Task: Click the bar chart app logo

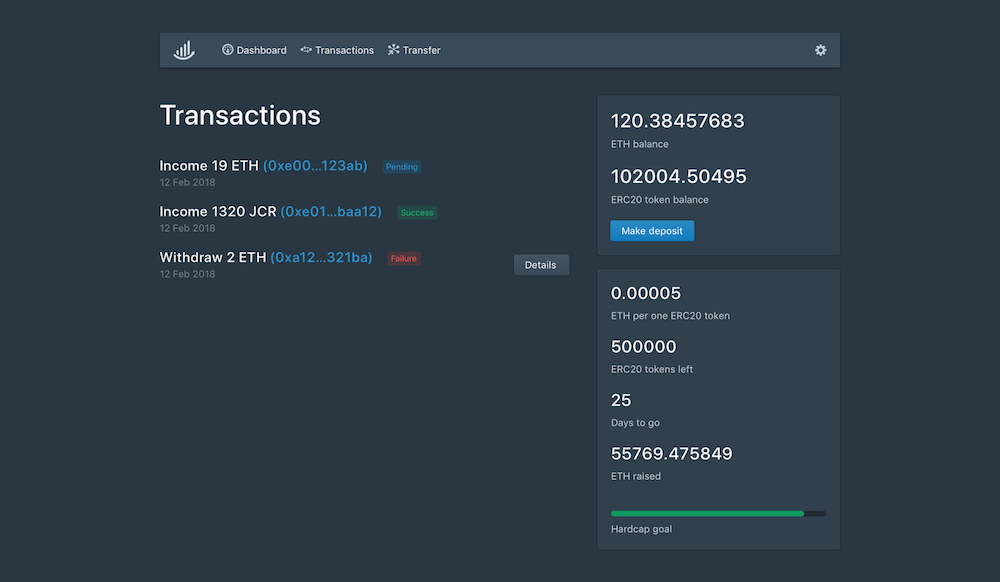Action: pos(184,50)
